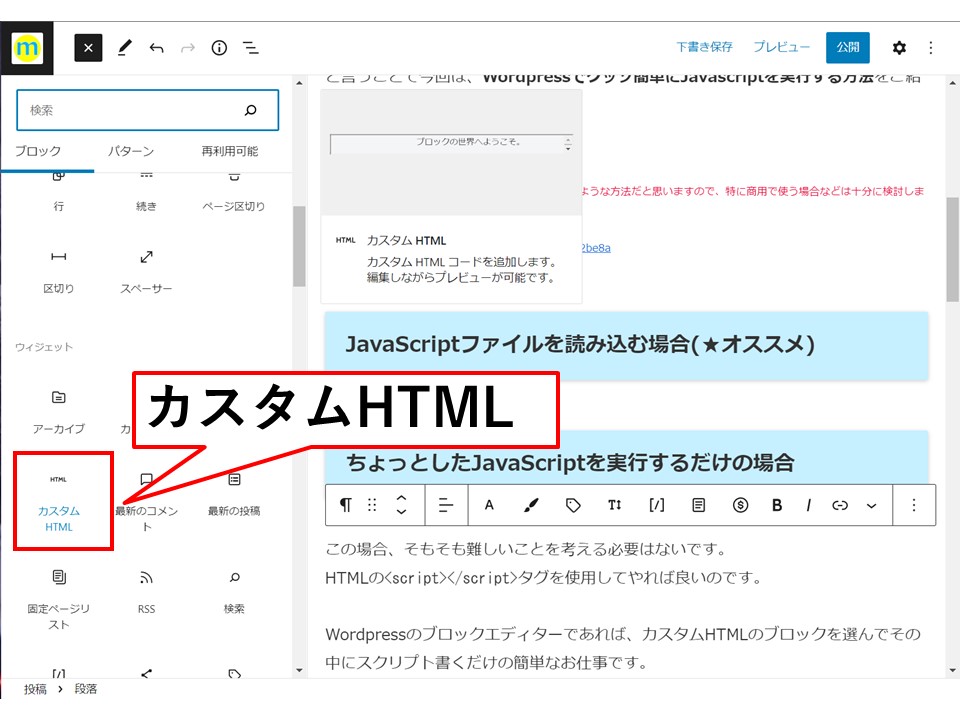Screen dimensions: 960x720
Task: Insert the 最新のコメント block
Action: click(146, 501)
